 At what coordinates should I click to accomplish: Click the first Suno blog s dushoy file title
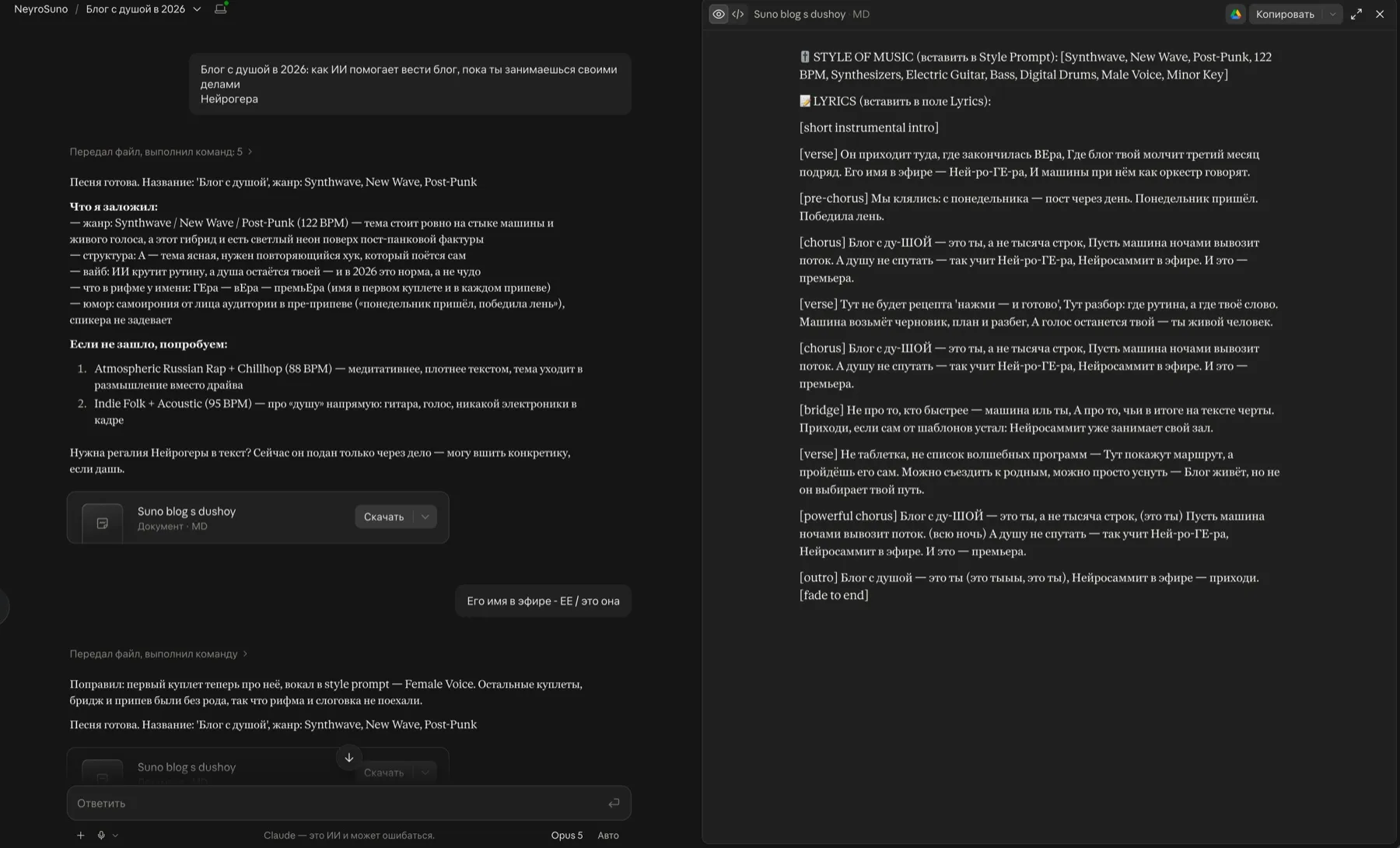187,511
